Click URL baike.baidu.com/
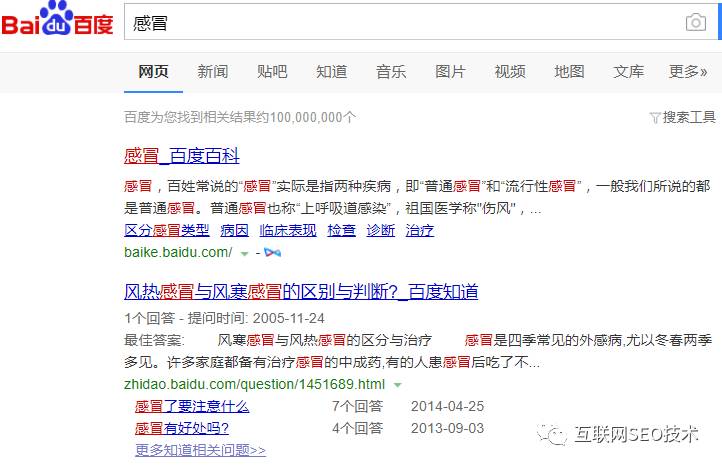This screenshot has width=722, height=467. click(178, 252)
